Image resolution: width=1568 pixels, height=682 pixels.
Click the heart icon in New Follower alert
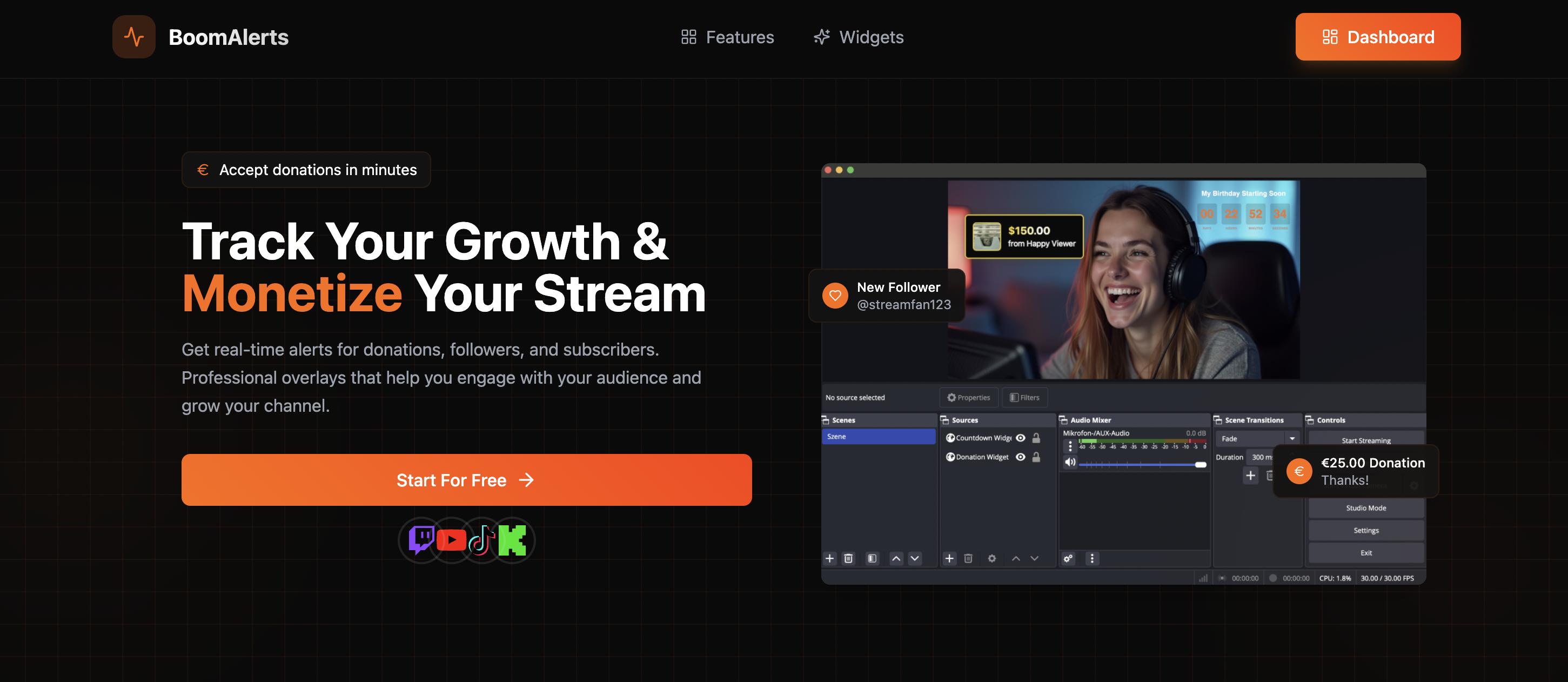835,295
